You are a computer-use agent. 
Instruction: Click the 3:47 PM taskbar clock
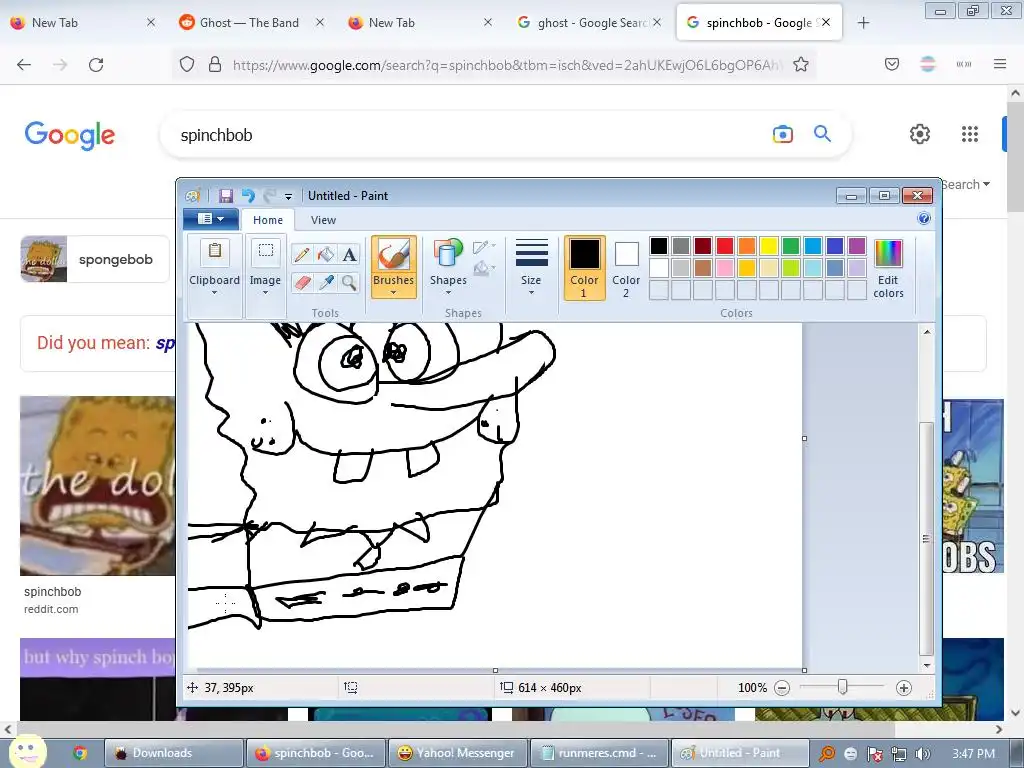click(973, 754)
